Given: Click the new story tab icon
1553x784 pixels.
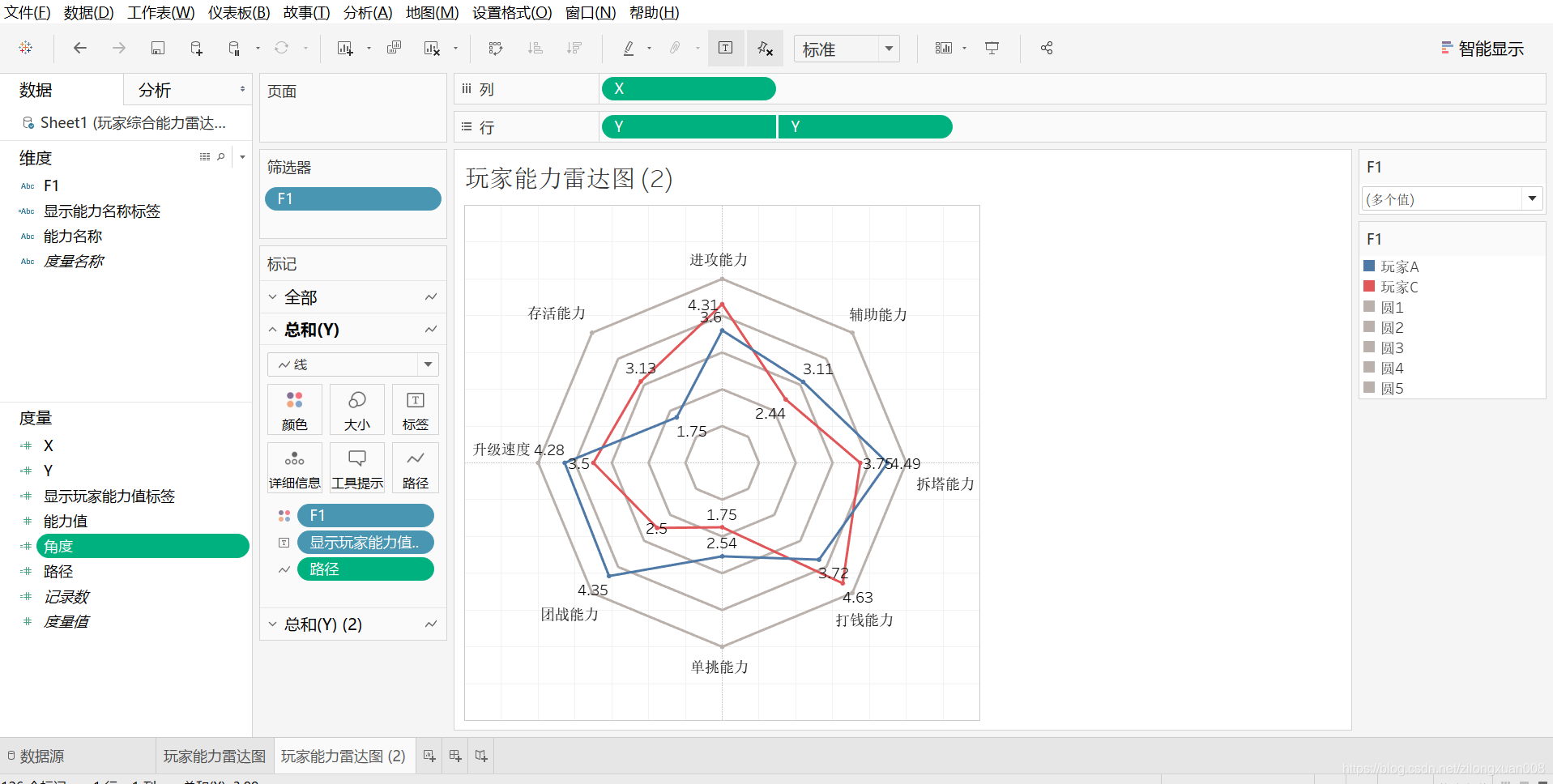Looking at the screenshot, I should [x=481, y=756].
